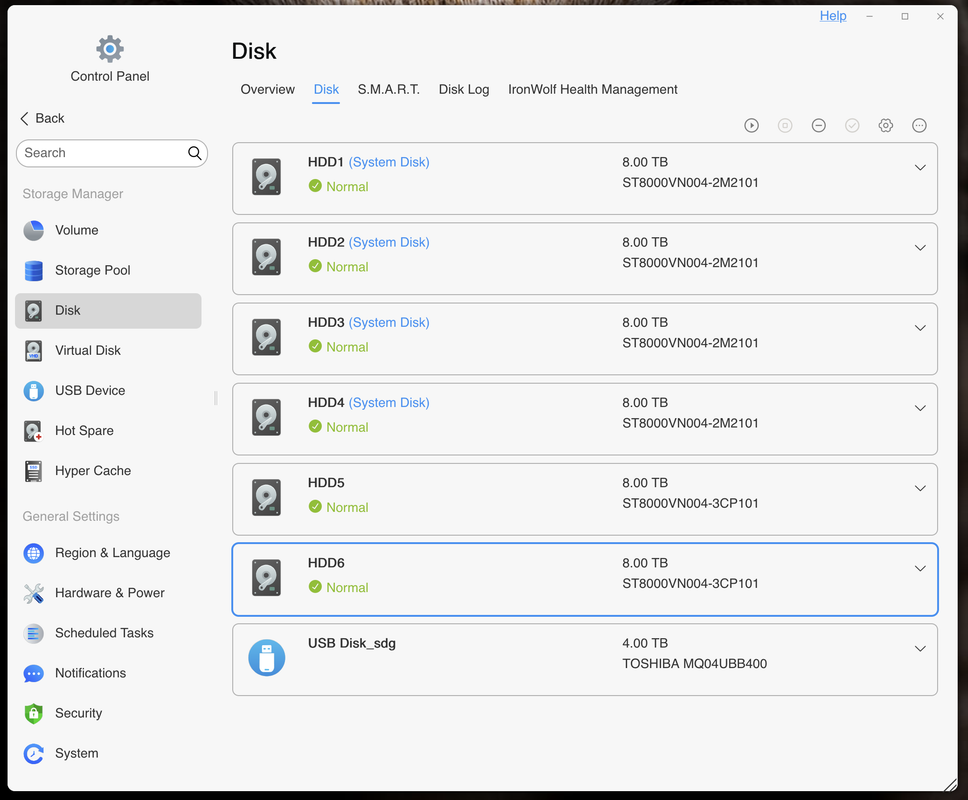Expand the HDD4 disk details chevron
Screen dimensions: 968x800
point(920,408)
